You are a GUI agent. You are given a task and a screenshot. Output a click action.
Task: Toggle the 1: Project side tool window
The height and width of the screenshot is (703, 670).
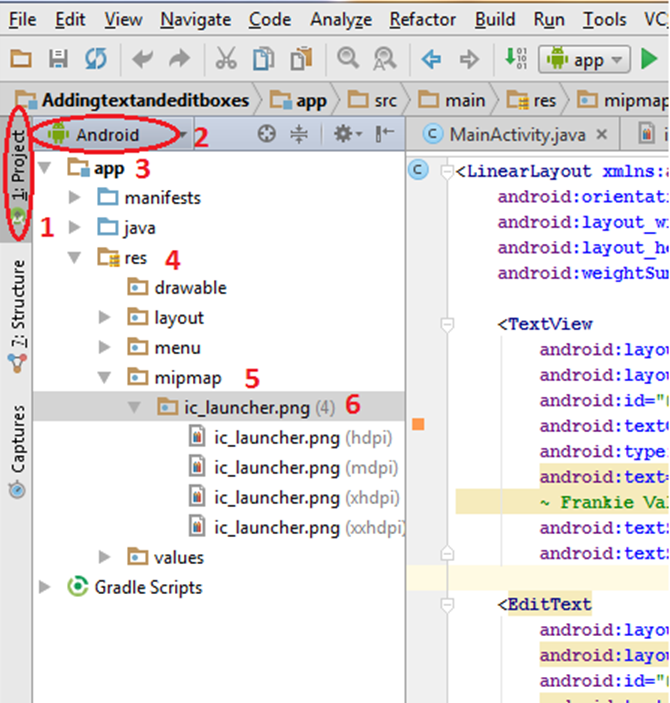(x=17, y=177)
